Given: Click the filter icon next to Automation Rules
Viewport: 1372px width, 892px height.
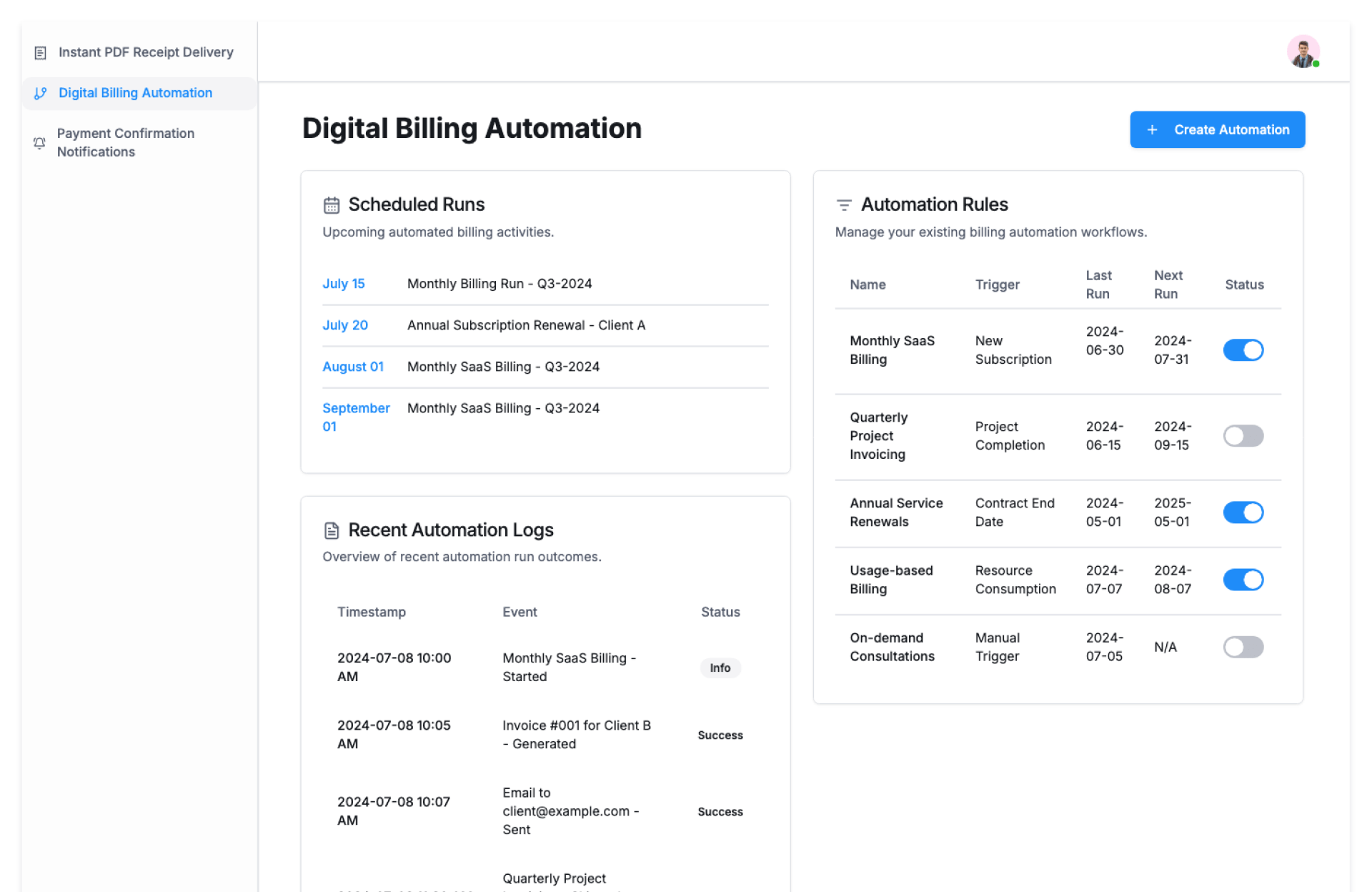Looking at the screenshot, I should (844, 205).
